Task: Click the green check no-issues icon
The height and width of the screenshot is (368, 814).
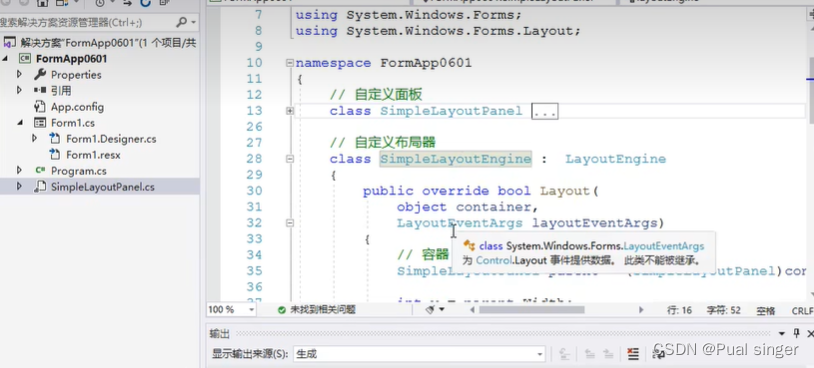Action: [x=281, y=310]
